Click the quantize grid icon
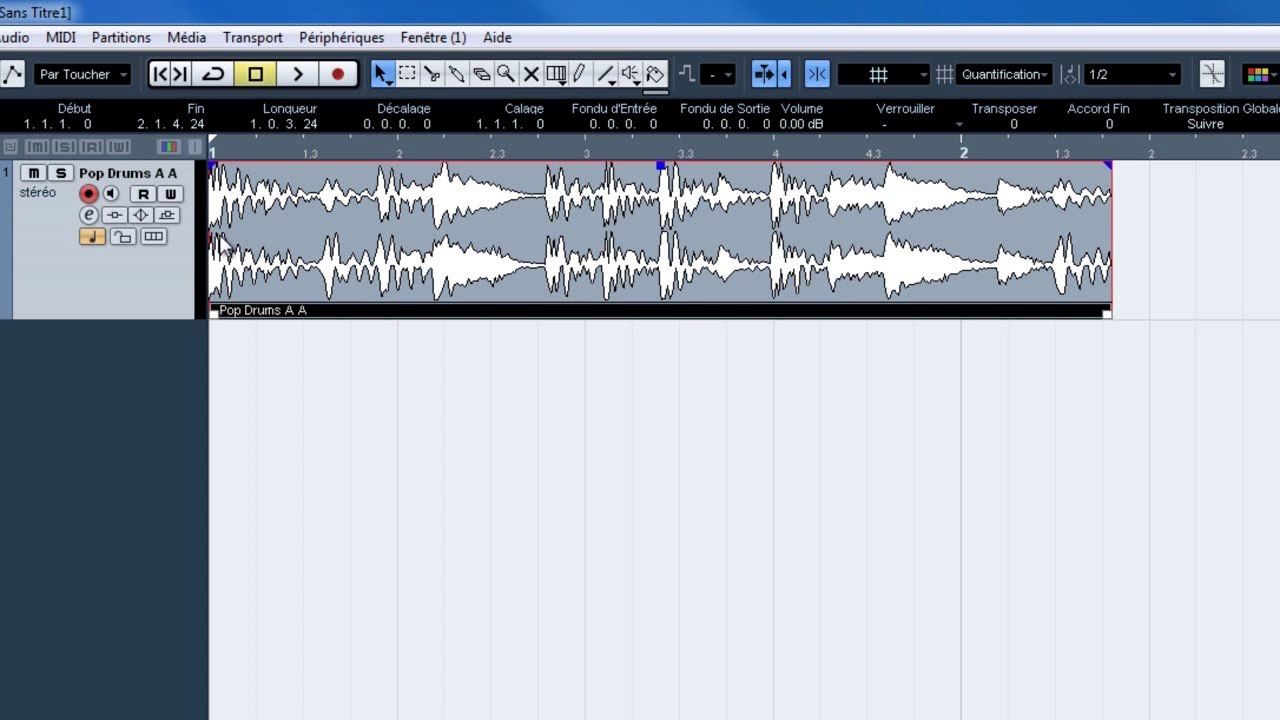 point(944,74)
